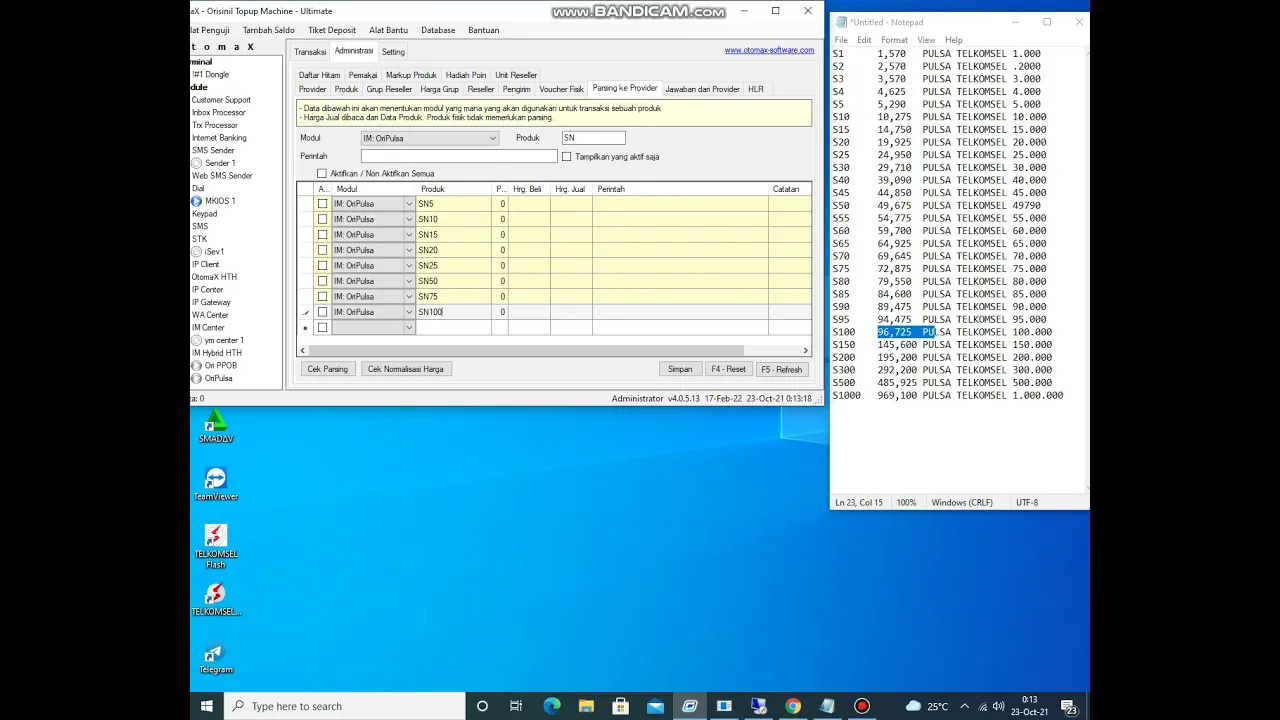
Task: Open the Telegram desktop shortcut
Action: coord(215,659)
